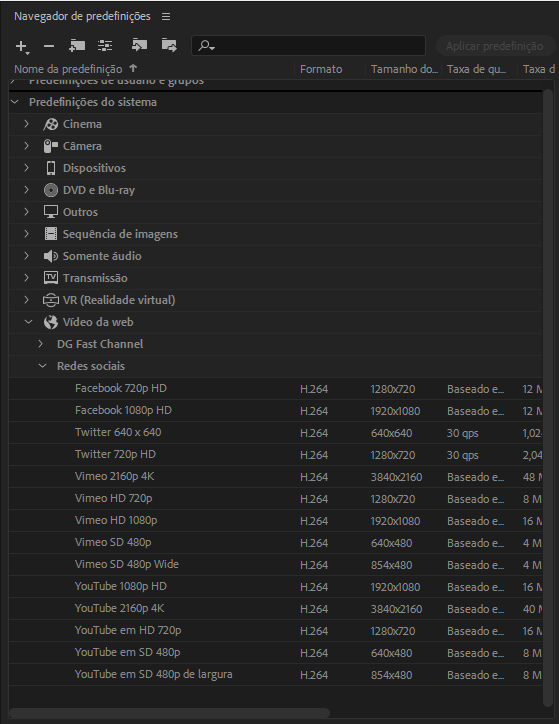Open the preset settings sliders icon

pyautogui.click(x=105, y=46)
